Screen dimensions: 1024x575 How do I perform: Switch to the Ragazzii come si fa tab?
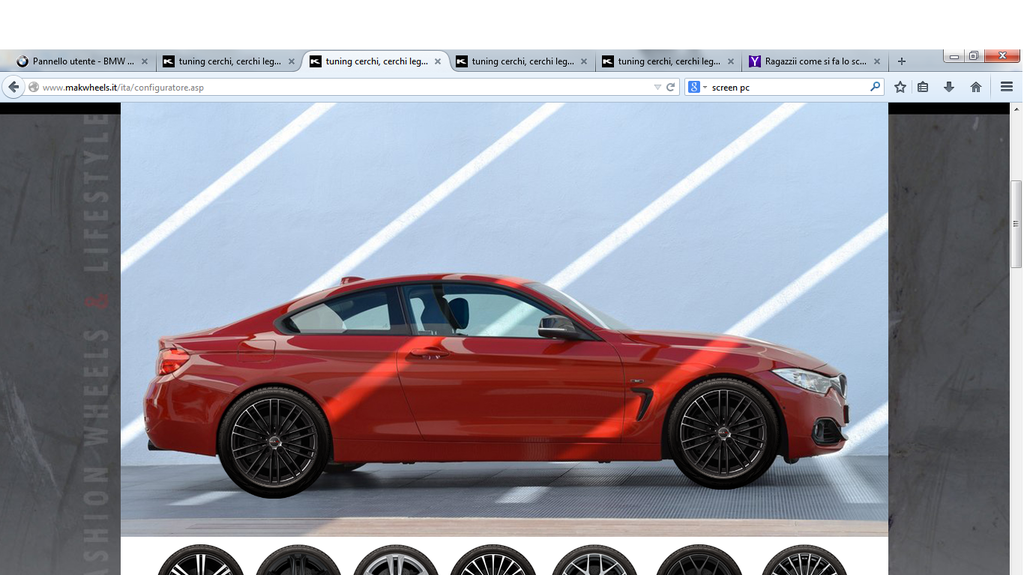click(x=815, y=61)
